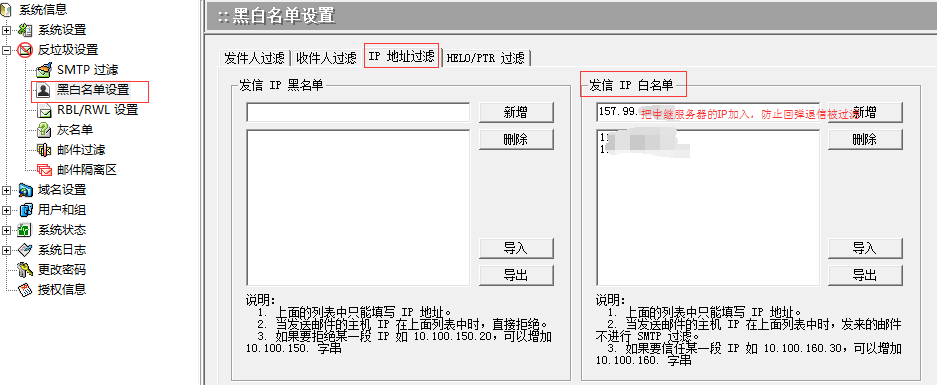Click 删除 in the IP blacklist panel

[x=516, y=139]
